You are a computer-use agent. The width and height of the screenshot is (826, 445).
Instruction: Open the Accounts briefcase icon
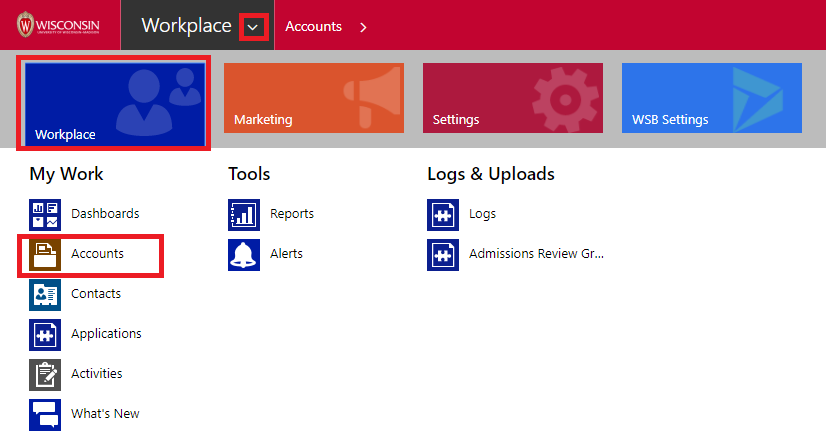(x=45, y=254)
